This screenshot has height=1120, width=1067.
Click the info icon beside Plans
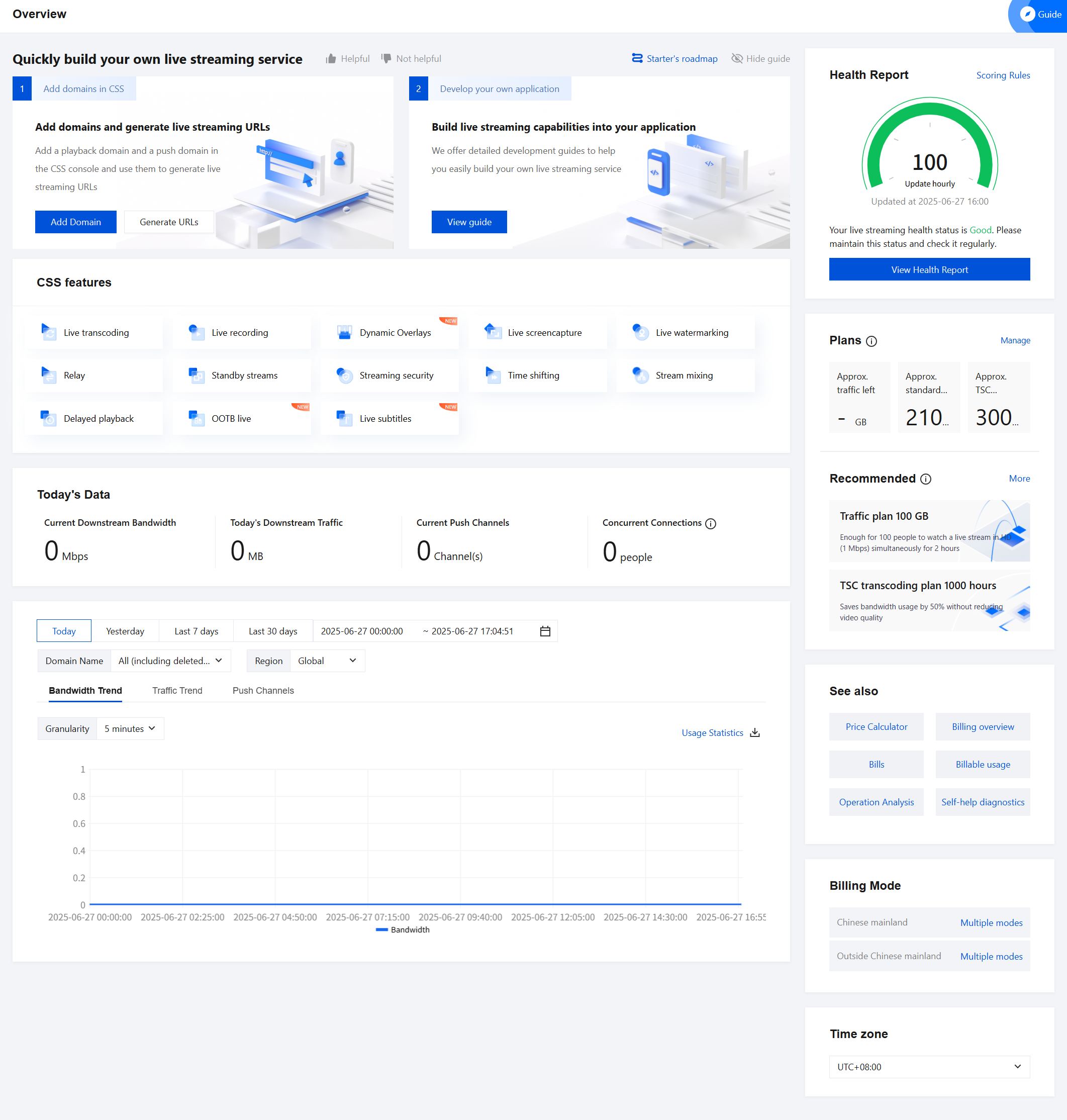[871, 341]
